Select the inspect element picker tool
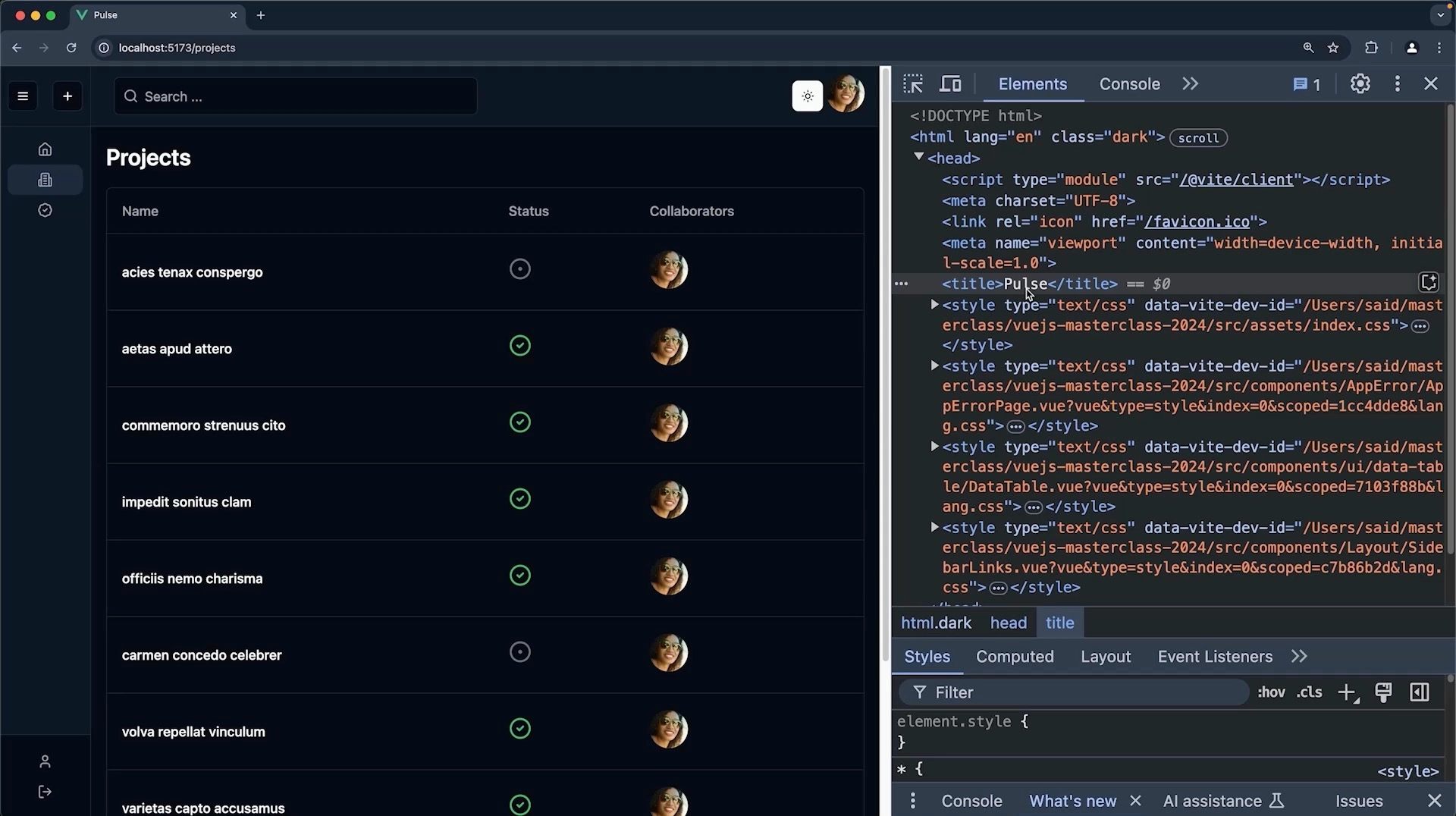Image resolution: width=1456 pixels, height=816 pixels. pyautogui.click(x=913, y=83)
